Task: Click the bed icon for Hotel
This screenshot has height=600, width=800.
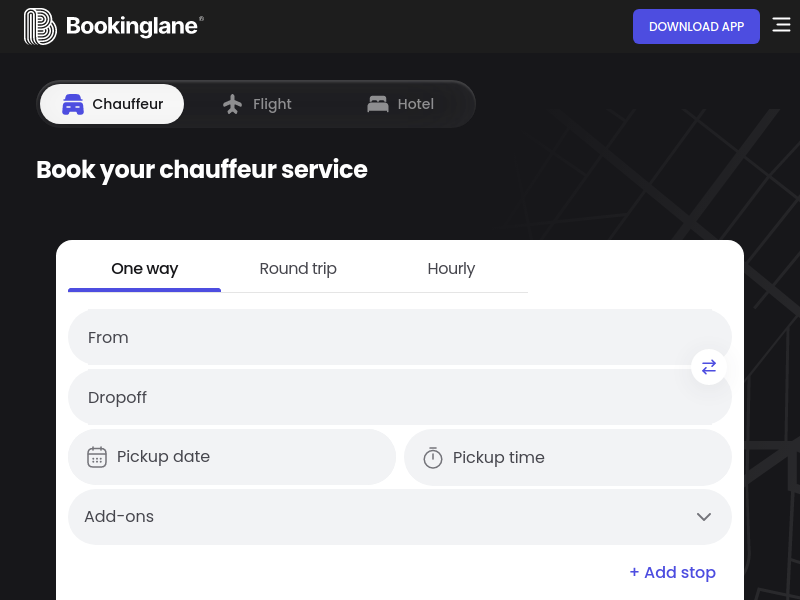Action: (378, 104)
